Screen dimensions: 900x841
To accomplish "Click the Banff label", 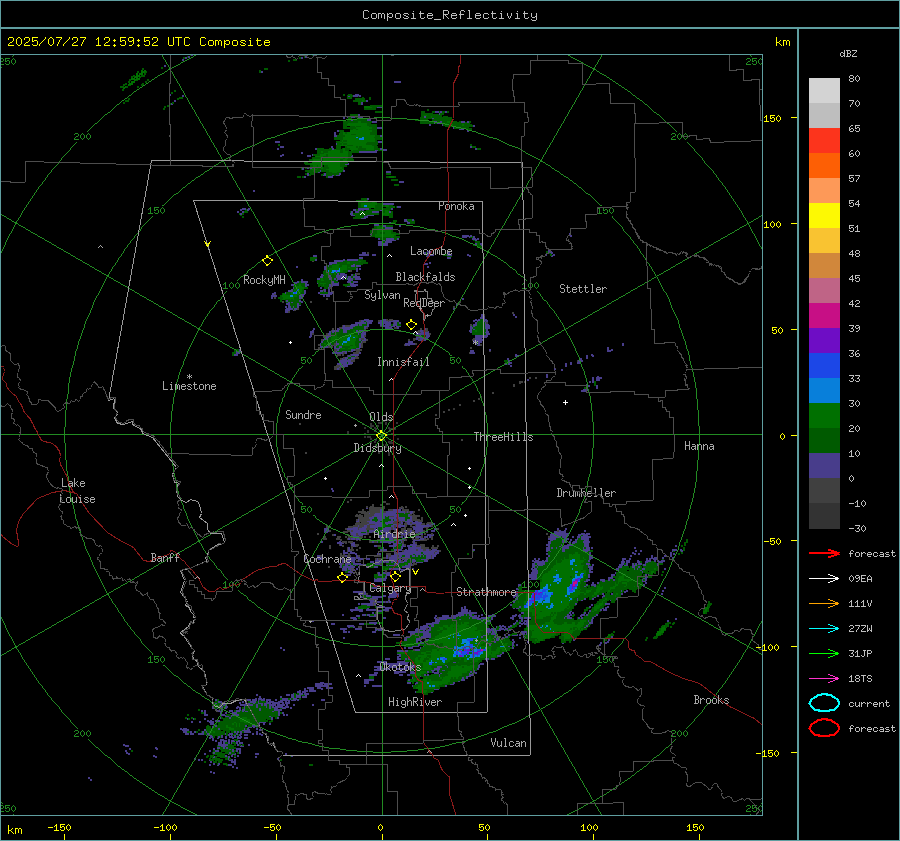I will [x=165, y=558].
